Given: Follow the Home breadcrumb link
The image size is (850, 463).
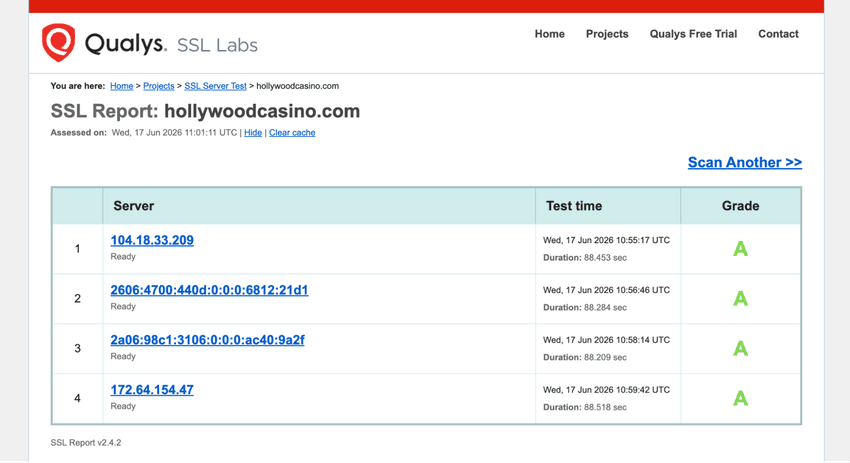Looking at the screenshot, I should pos(121,86).
